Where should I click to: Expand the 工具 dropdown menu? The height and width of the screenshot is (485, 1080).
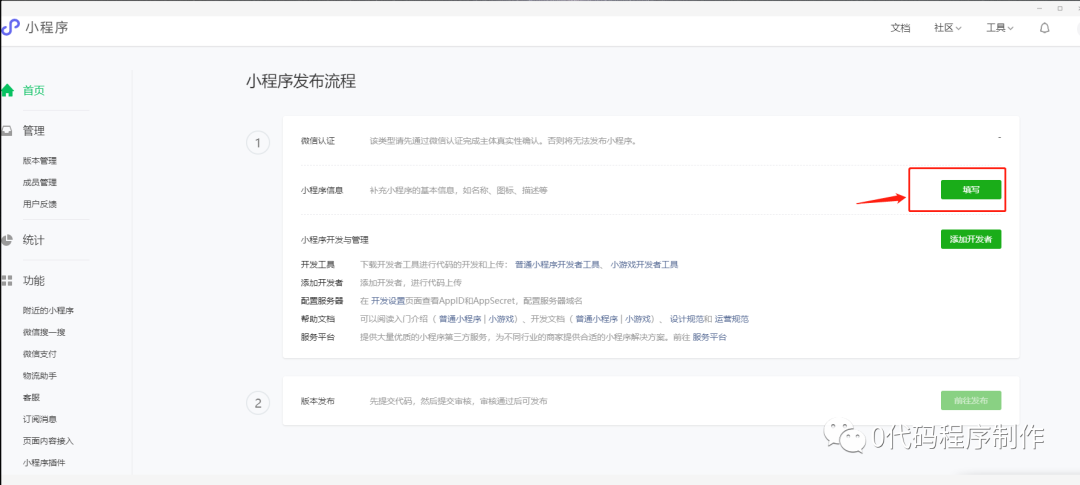pyautogui.click(x=1000, y=28)
